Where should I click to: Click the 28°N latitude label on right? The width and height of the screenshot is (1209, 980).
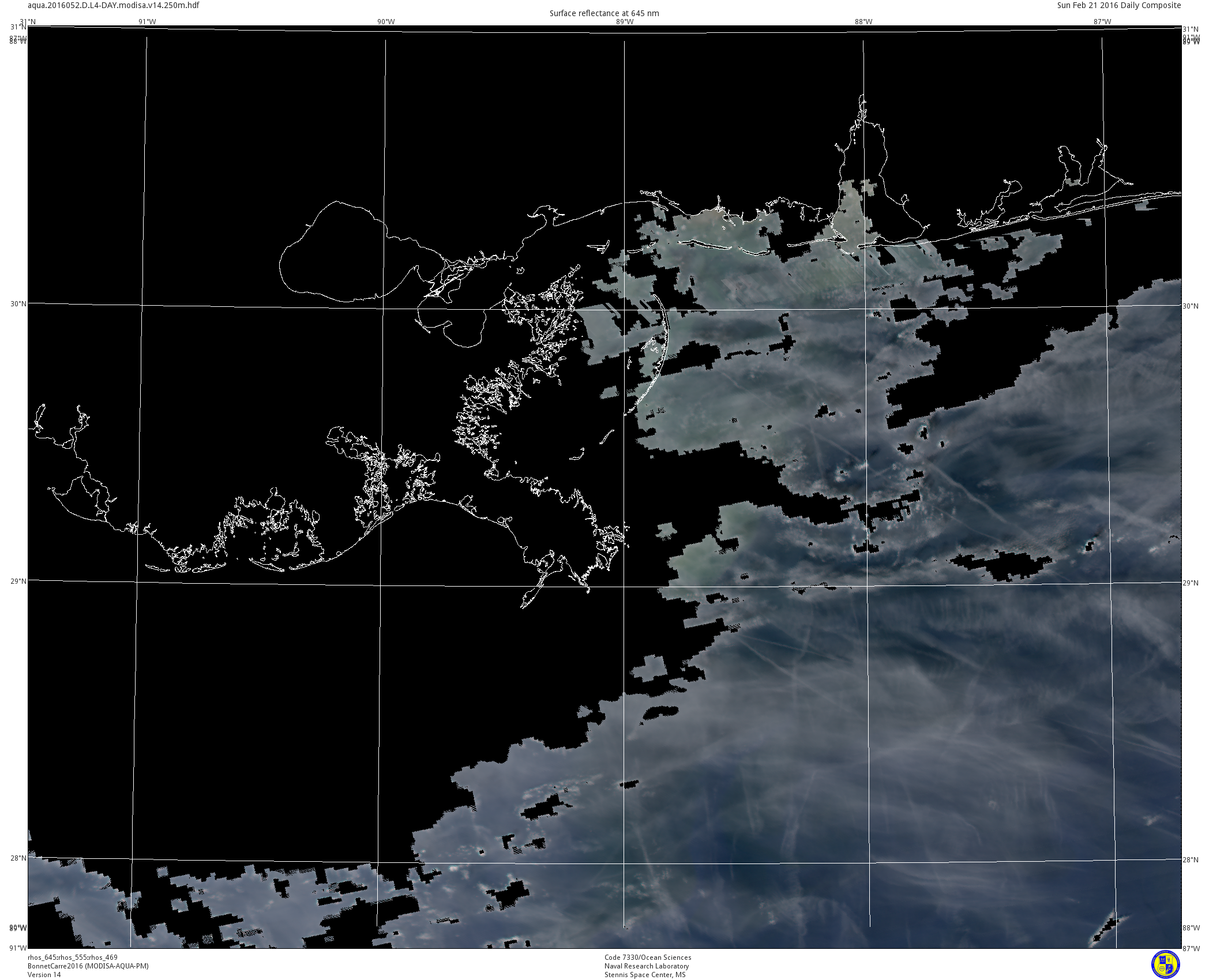coord(1191,860)
